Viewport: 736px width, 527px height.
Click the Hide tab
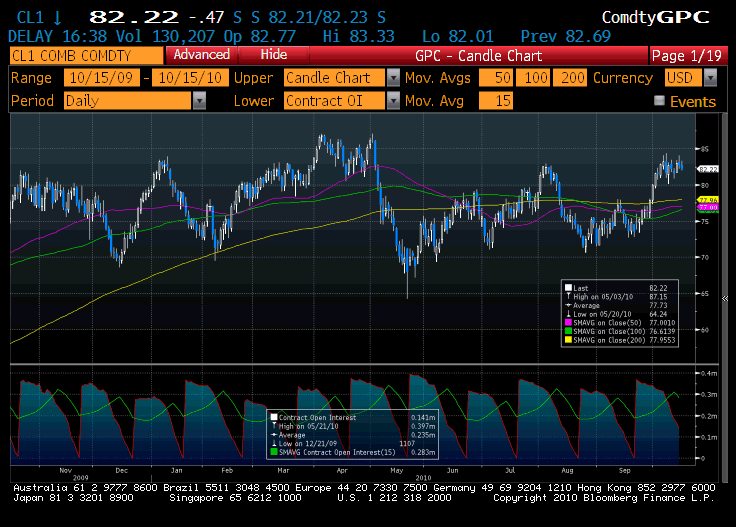click(x=273, y=55)
